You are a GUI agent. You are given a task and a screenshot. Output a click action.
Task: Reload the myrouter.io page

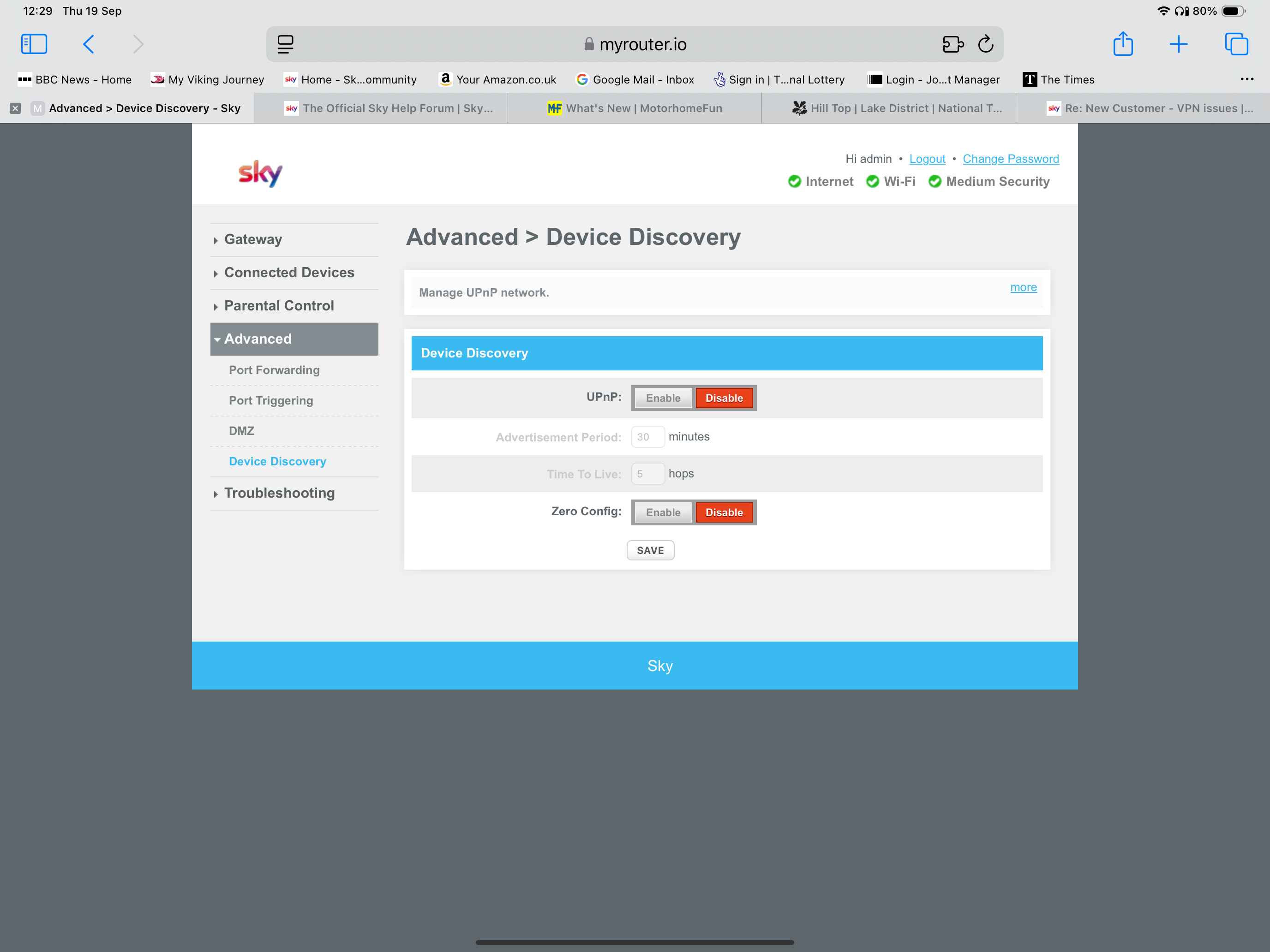point(986,44)
